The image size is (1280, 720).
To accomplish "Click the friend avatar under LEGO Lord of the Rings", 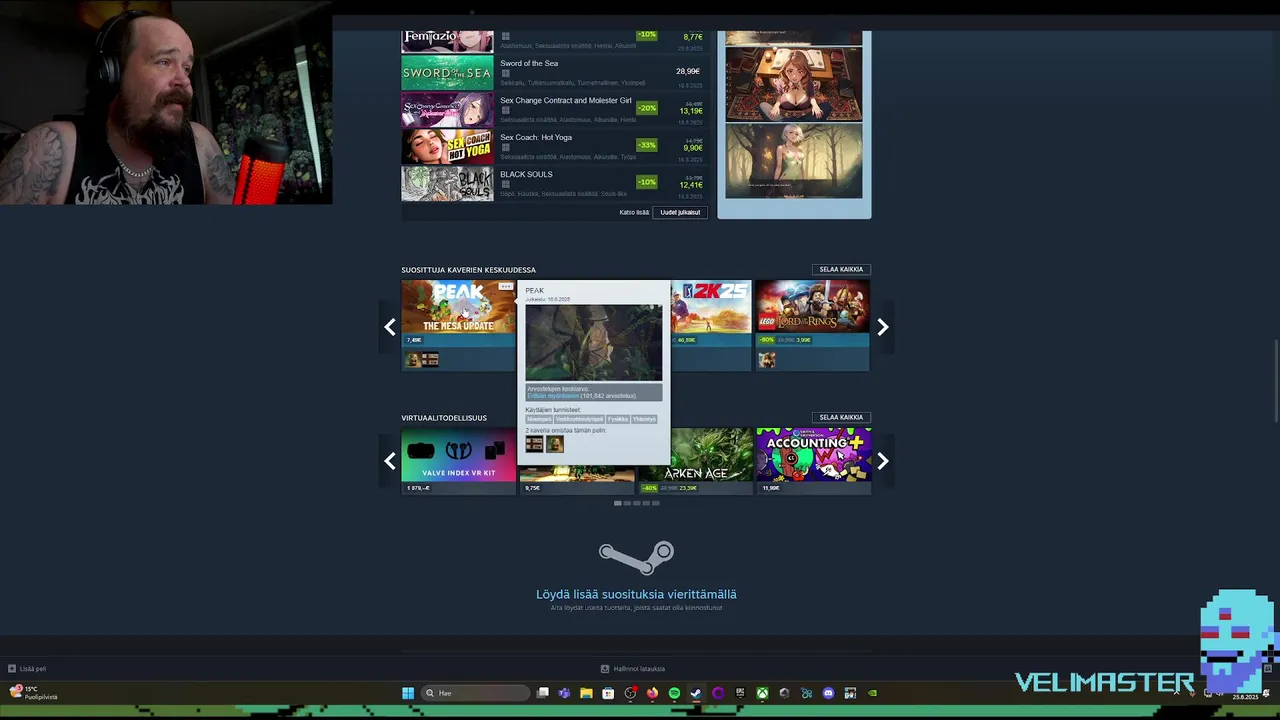I will point(766,360).
